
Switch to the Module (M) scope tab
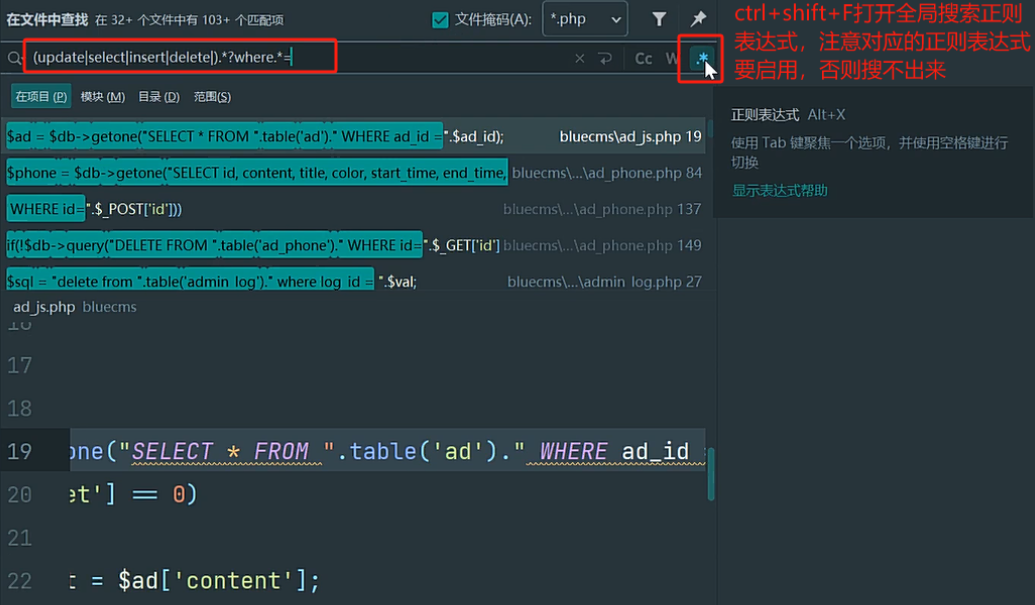point(102,96)
